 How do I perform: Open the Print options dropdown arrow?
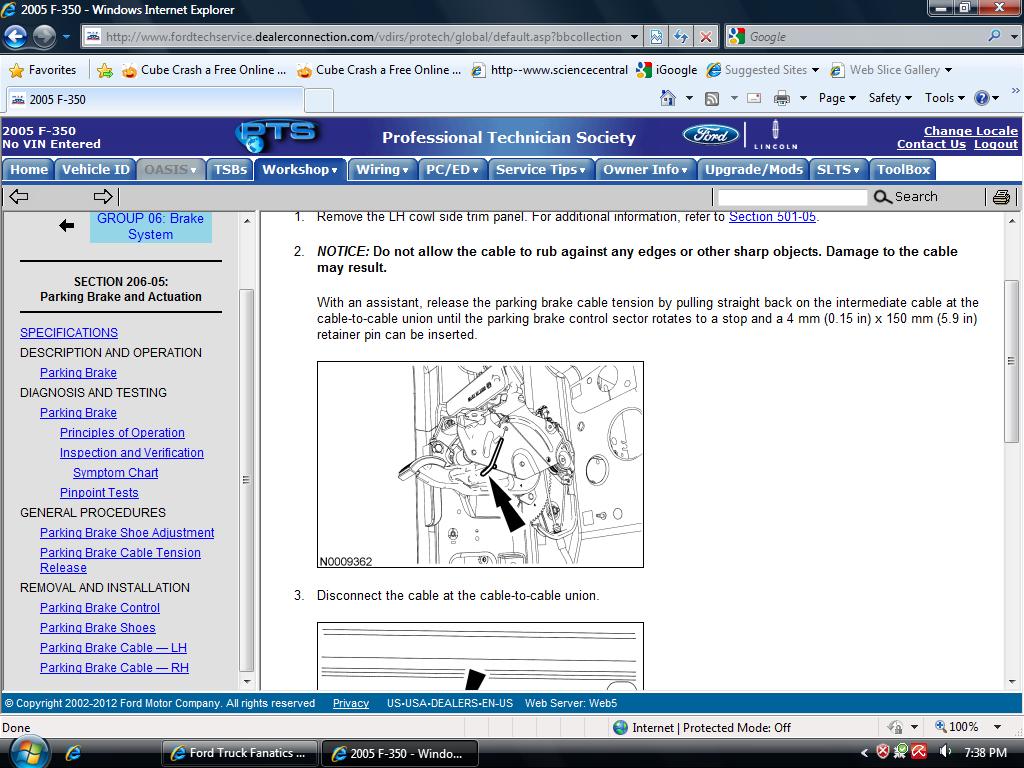click(x=803, y=98)
